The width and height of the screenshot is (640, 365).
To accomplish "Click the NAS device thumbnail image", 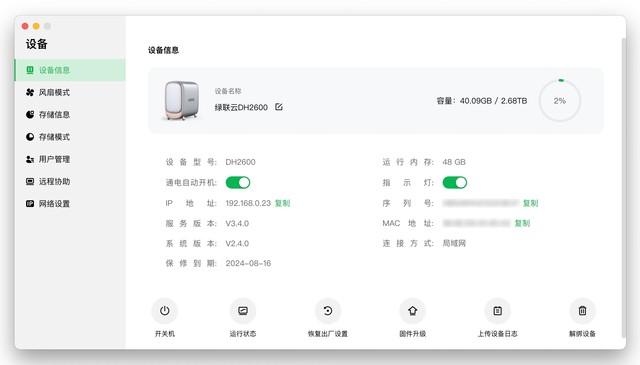I will pos(182,100).
